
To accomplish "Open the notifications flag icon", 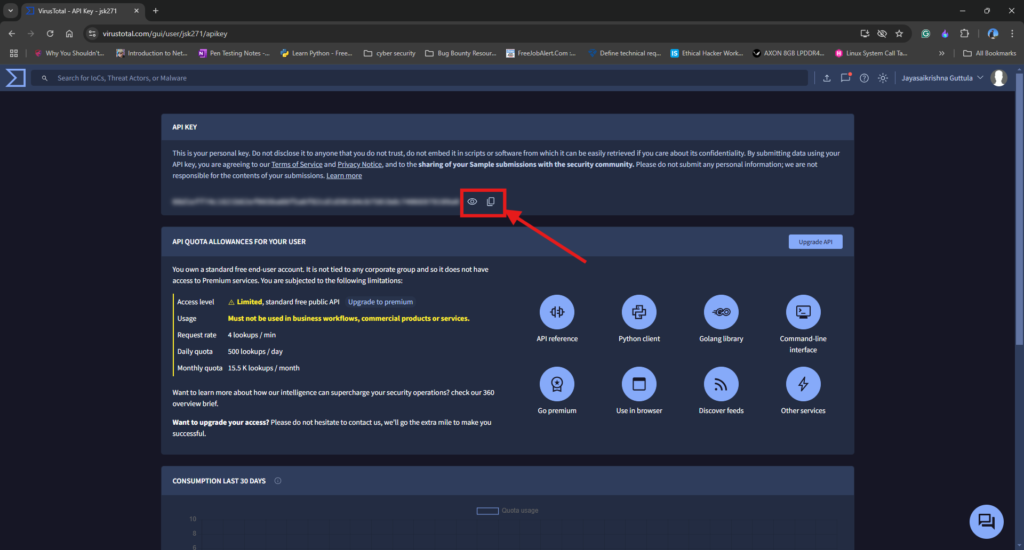I will point(846,78).
